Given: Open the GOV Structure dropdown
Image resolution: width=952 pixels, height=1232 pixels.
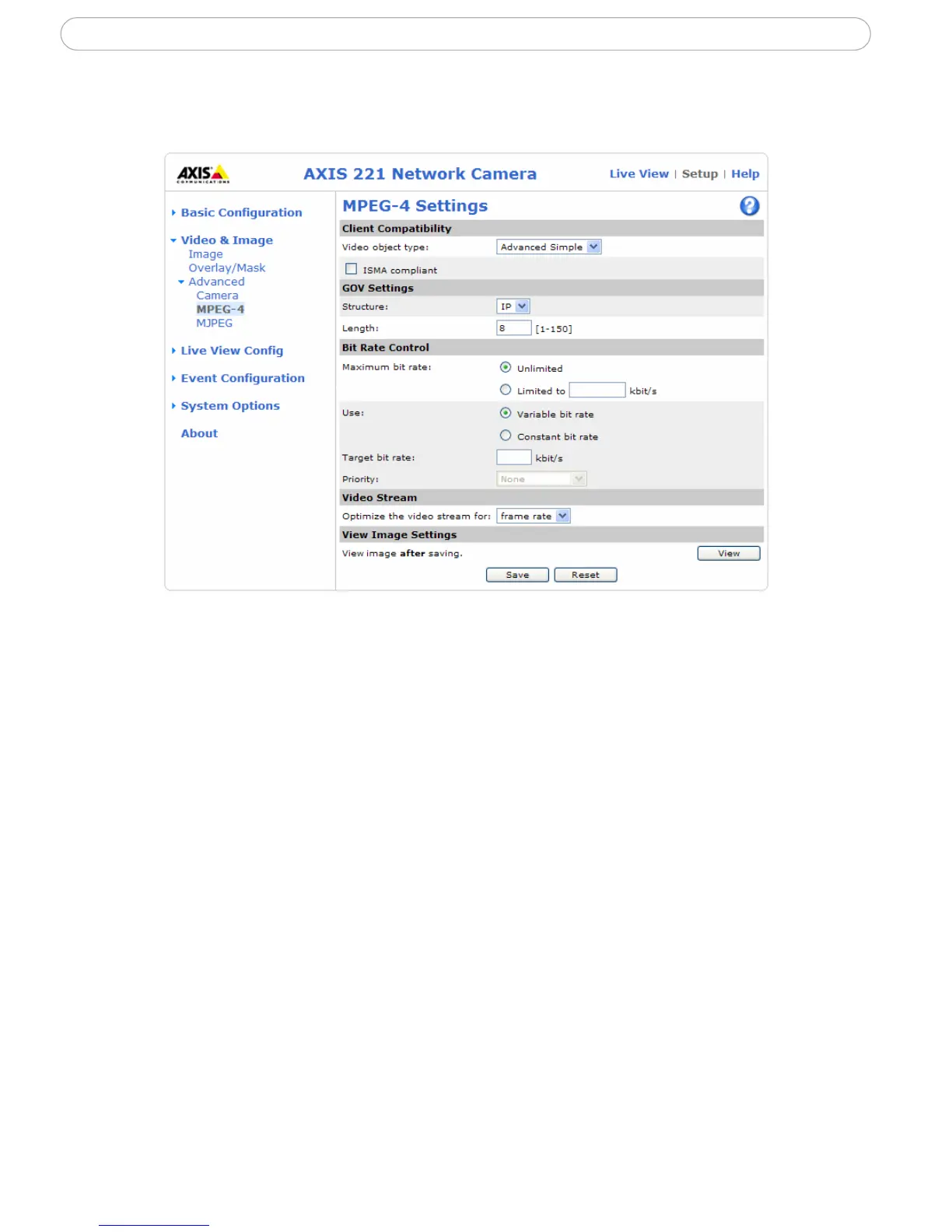Looking at the screenshot, I should click(x=513, y=306).
